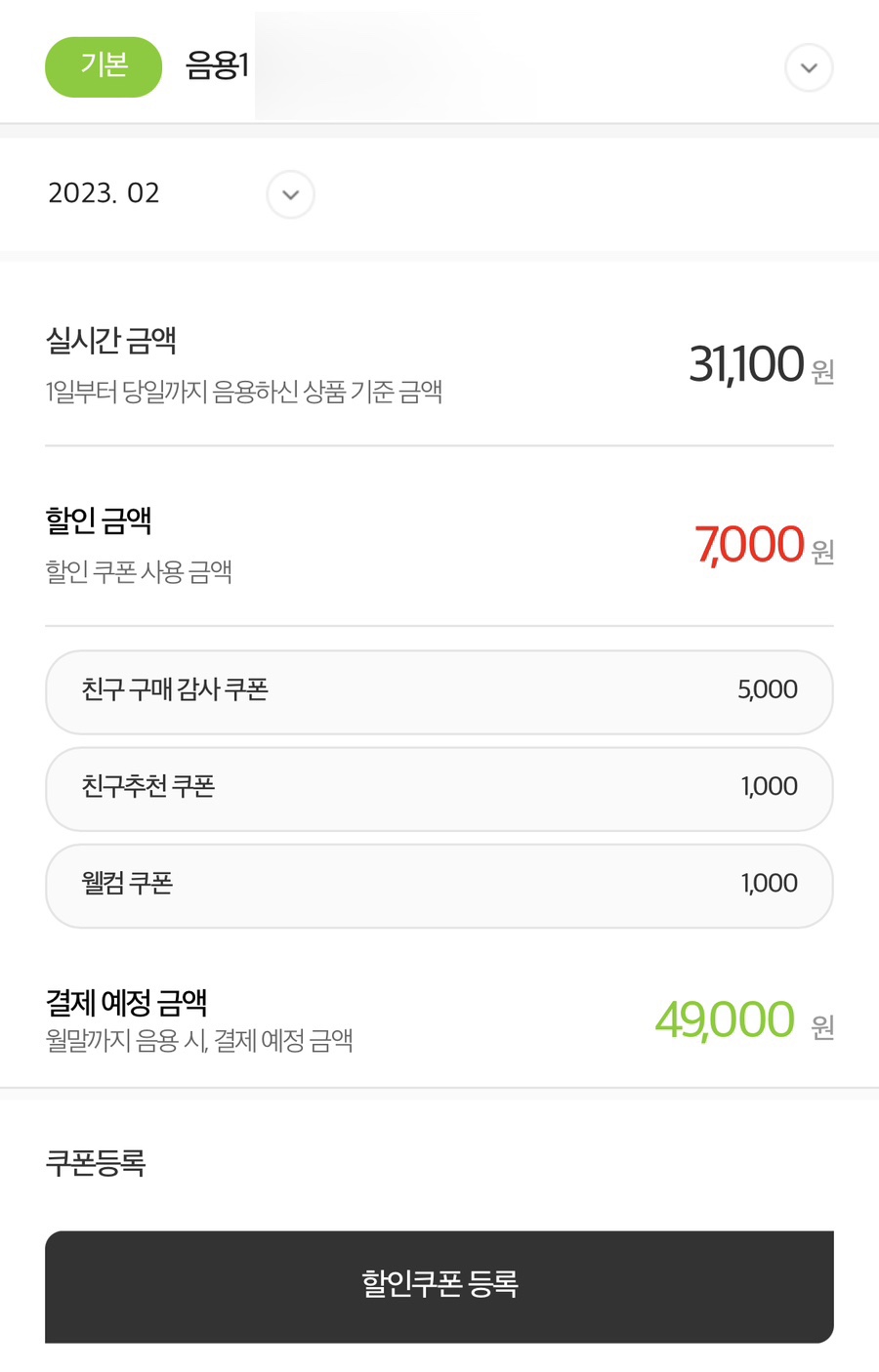The width and height of the screenshot is (879, 1372).
Task: Click the 쿠폰등록 section title
Action: pos(96,1163)
